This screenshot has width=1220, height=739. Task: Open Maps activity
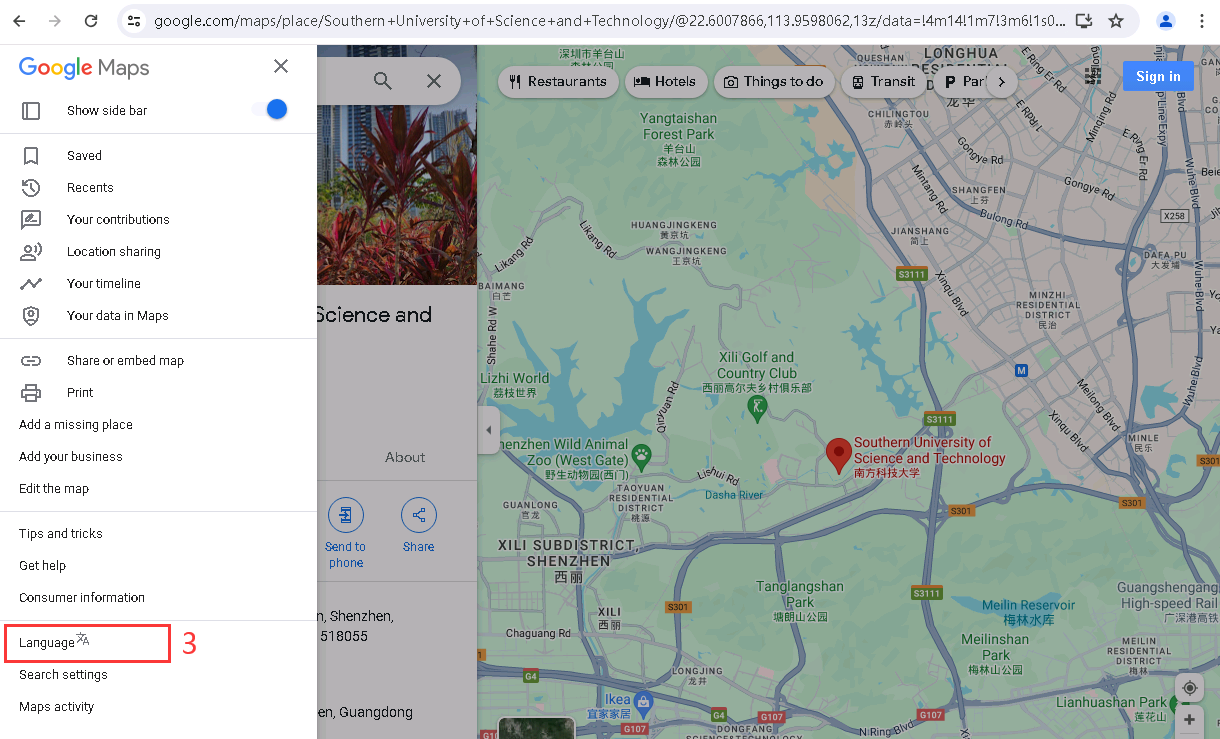pyautogui.click(x=57, y=707)
